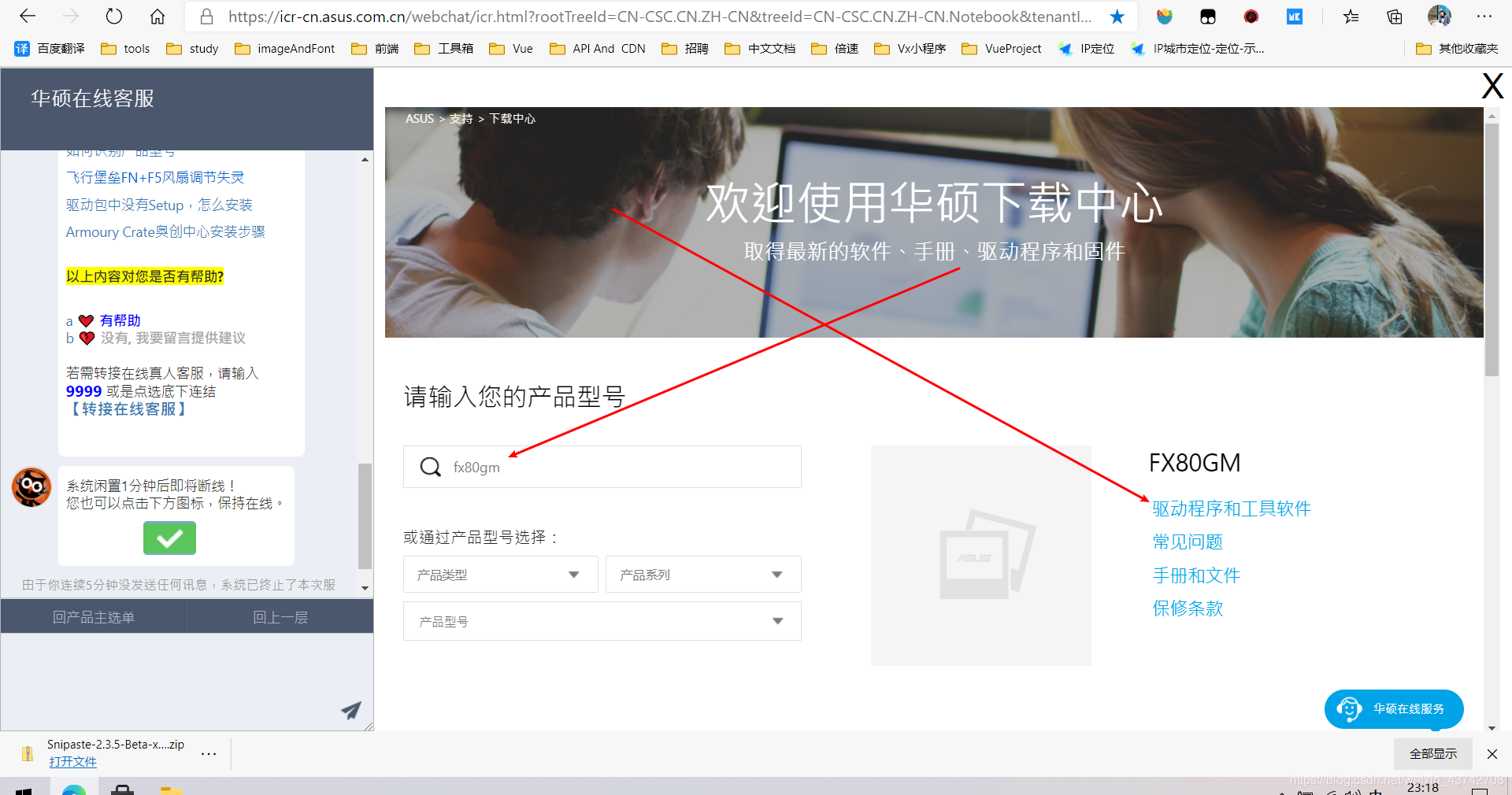
Task: Click the red circular extension icon
Action: click(1251, 17)
